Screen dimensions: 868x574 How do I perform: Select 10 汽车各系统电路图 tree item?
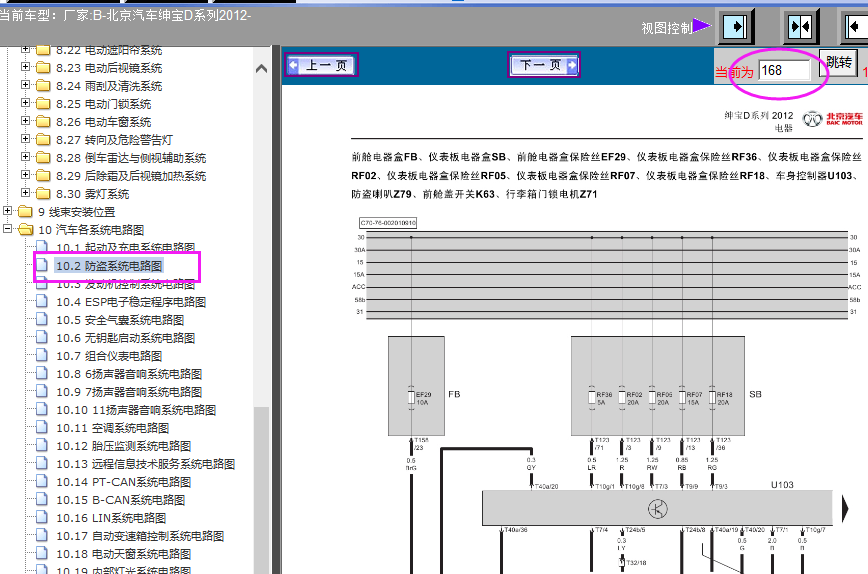pyautogui.click(x=91, y=230)
